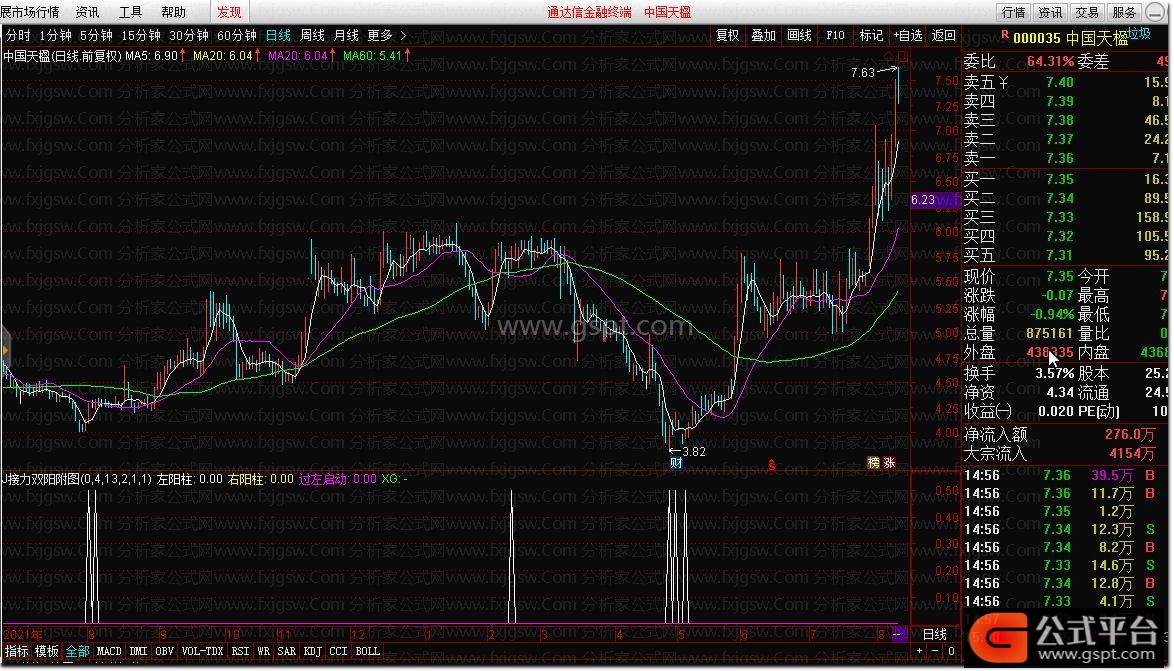Click the 标记 mark button
This screenshot has height=671, width=1174.
[872, 35]
